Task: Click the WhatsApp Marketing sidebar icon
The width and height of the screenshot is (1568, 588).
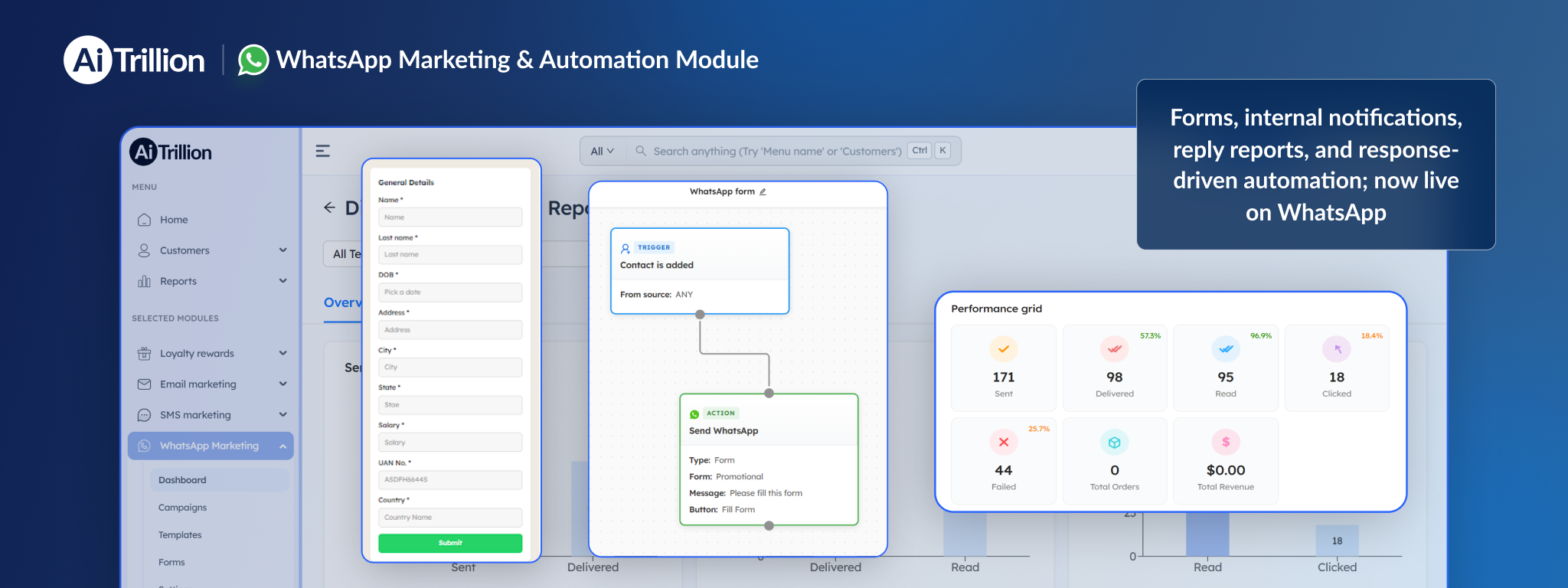Action: 144,446
